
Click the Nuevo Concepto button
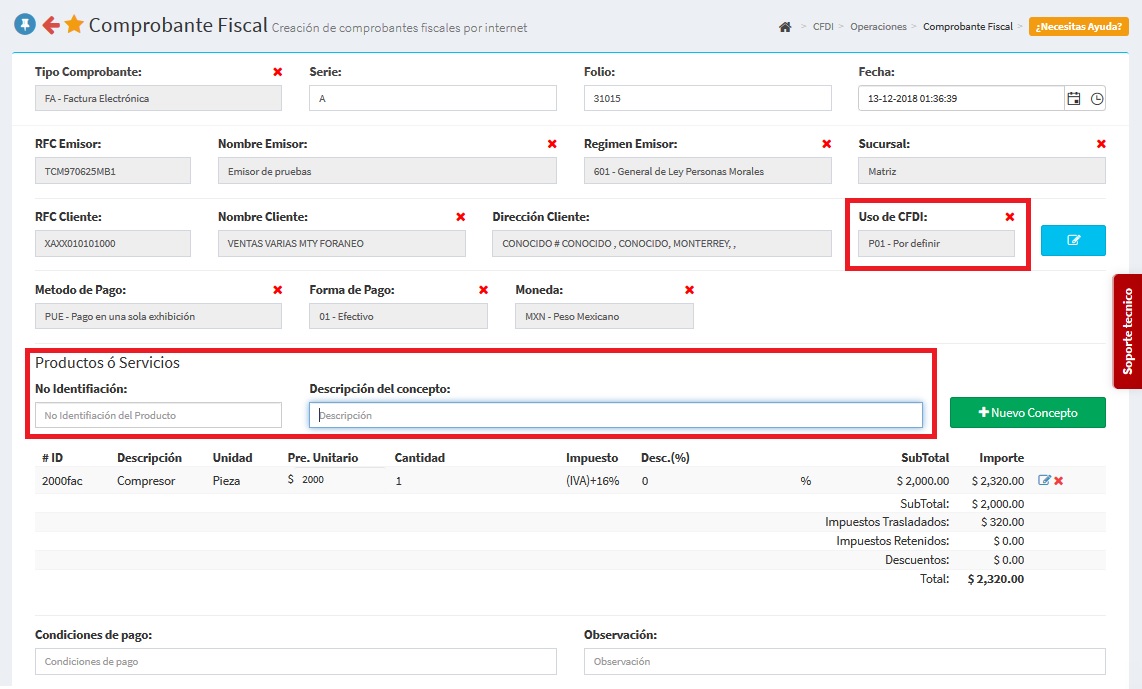1027,412
